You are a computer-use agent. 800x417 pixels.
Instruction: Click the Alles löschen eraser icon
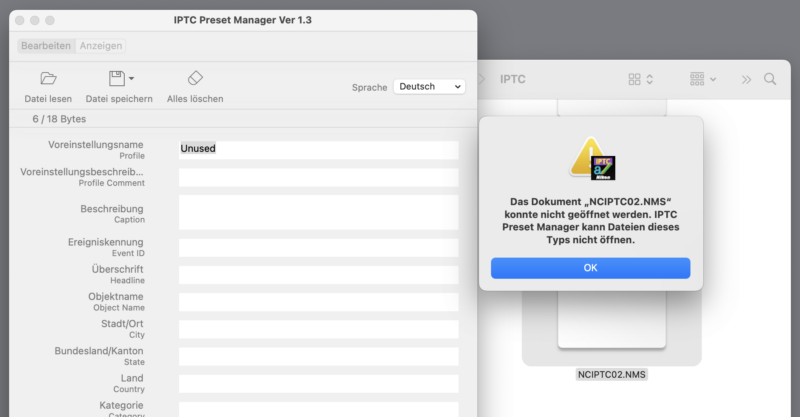point(195,79)
